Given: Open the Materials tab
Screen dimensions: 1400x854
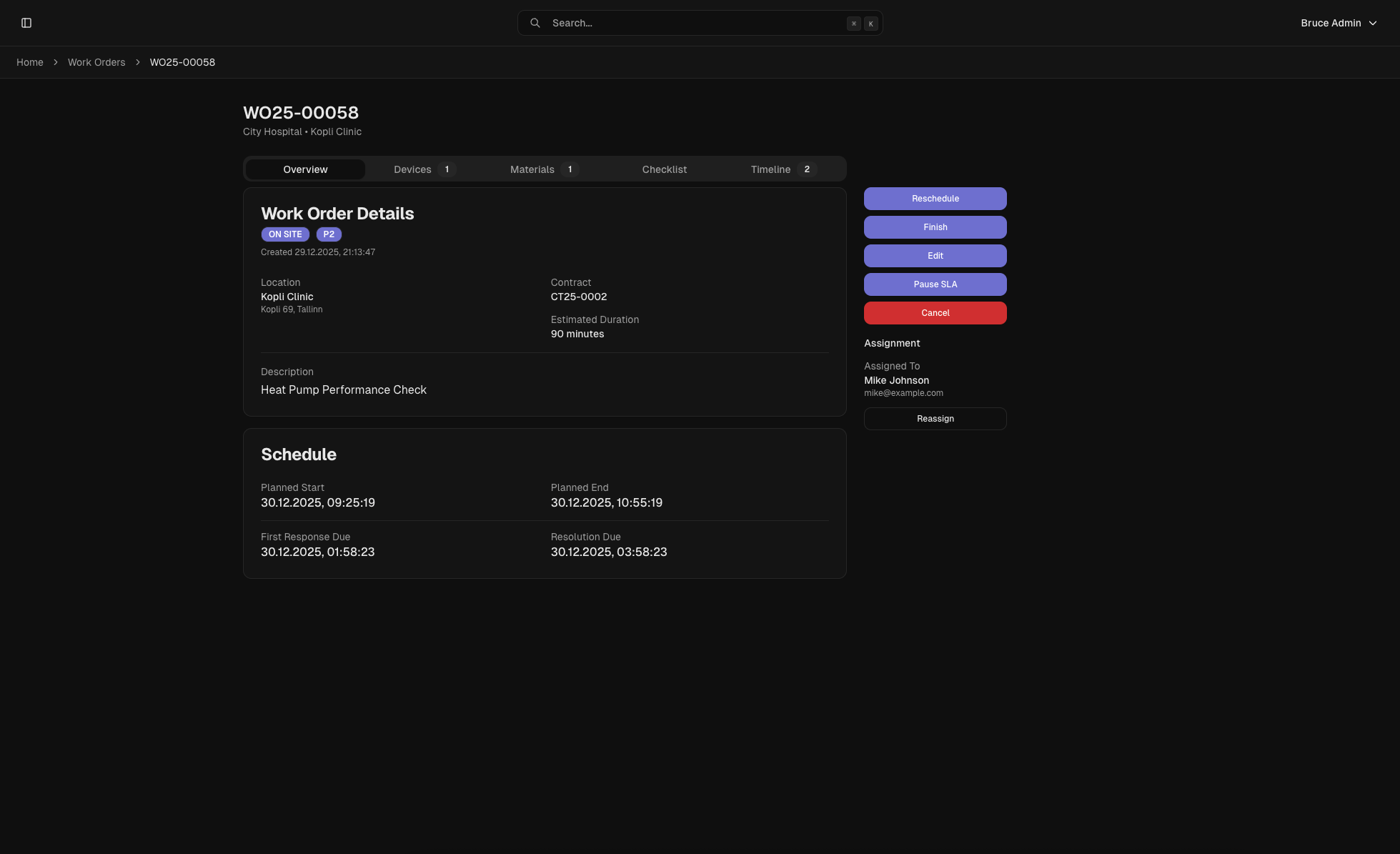Looking at the screenshot, I should point(532,169).
